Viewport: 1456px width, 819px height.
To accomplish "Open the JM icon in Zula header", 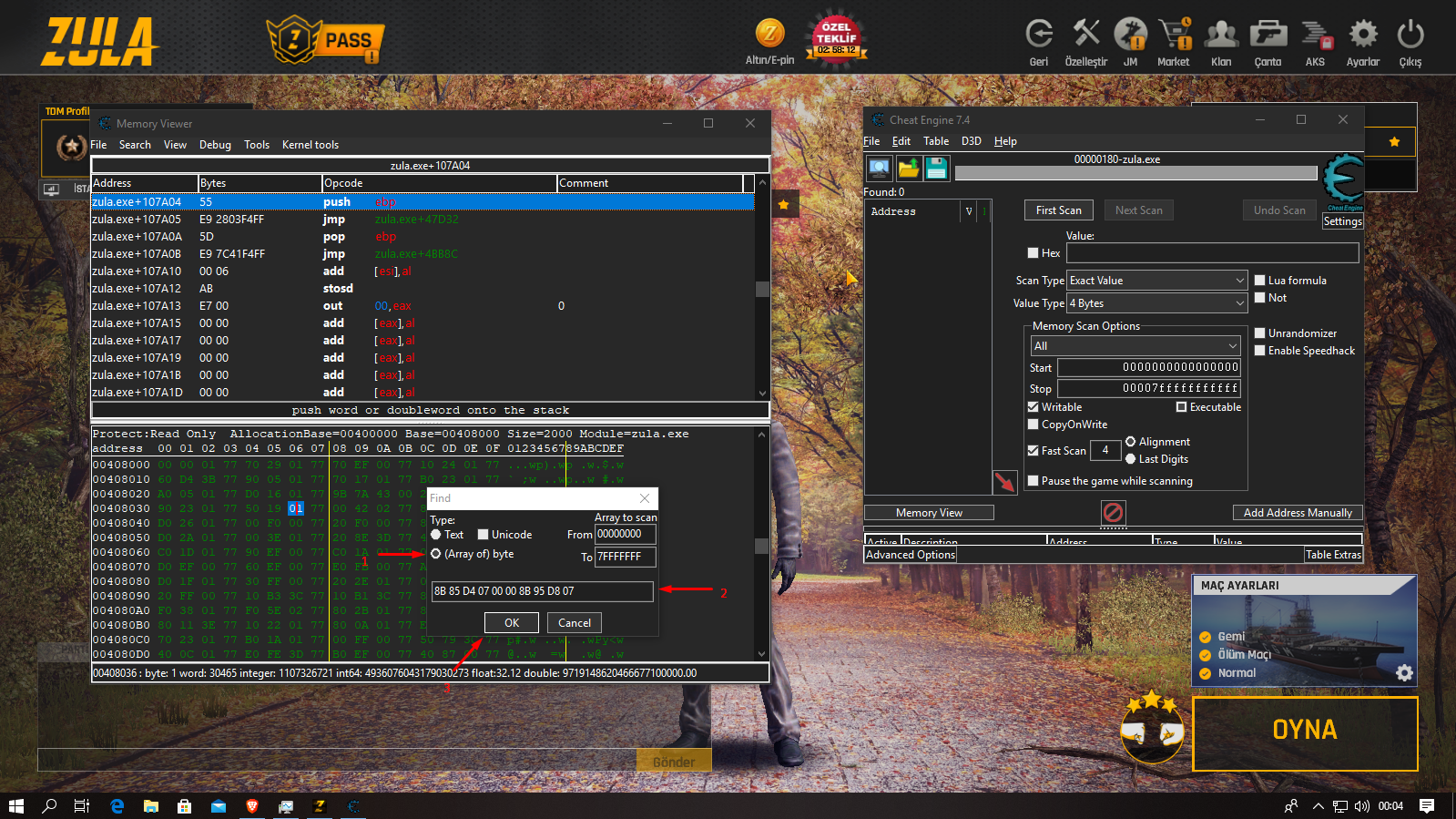I will (x=1130, y=35).
